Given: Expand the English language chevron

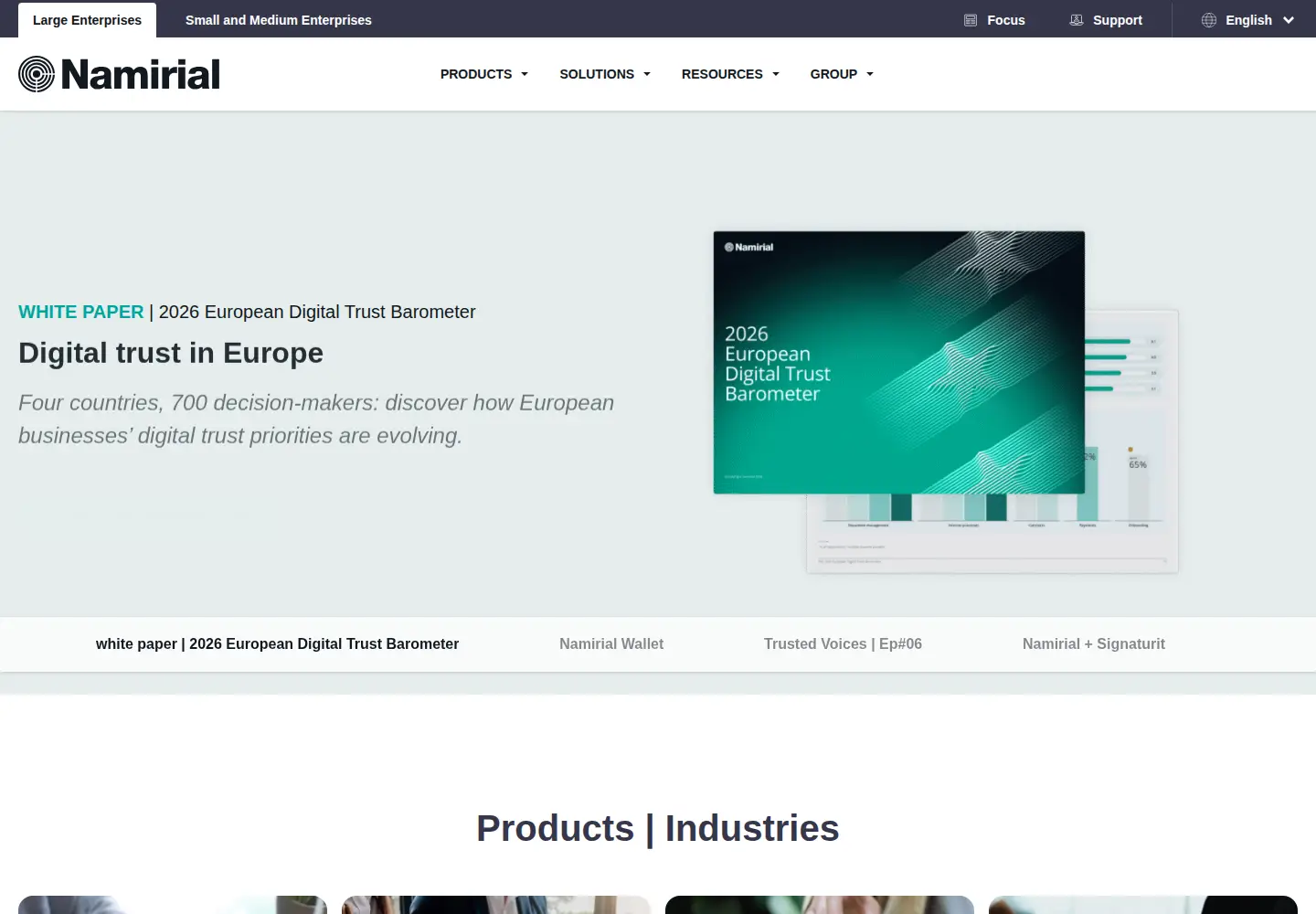Looking at the screenshot, I should (1289, 20).
